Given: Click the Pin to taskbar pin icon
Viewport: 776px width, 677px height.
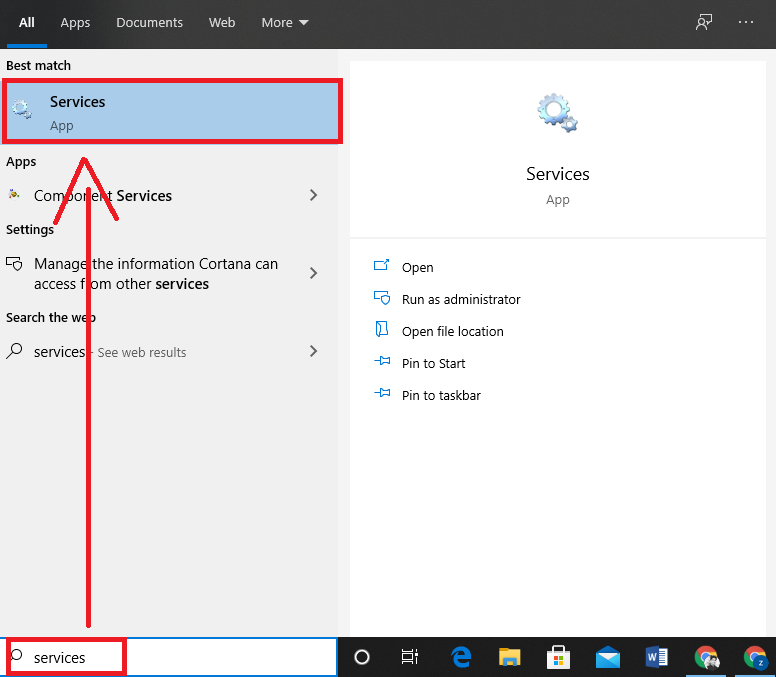Looking at the screenshot, I should (382, 393).
